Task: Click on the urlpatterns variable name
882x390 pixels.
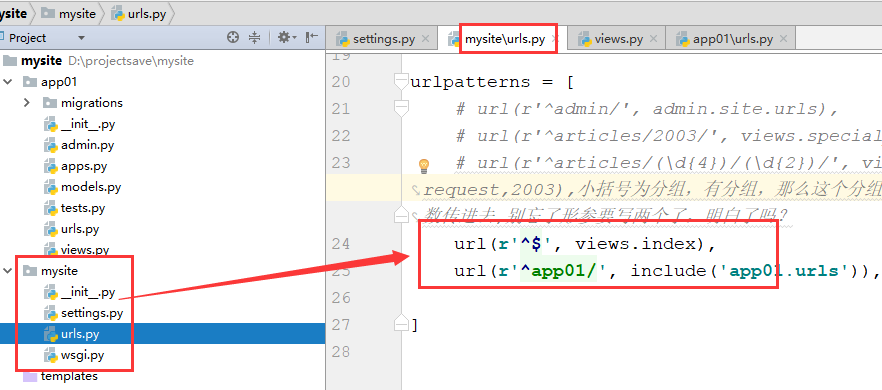Action: (470, 82)
